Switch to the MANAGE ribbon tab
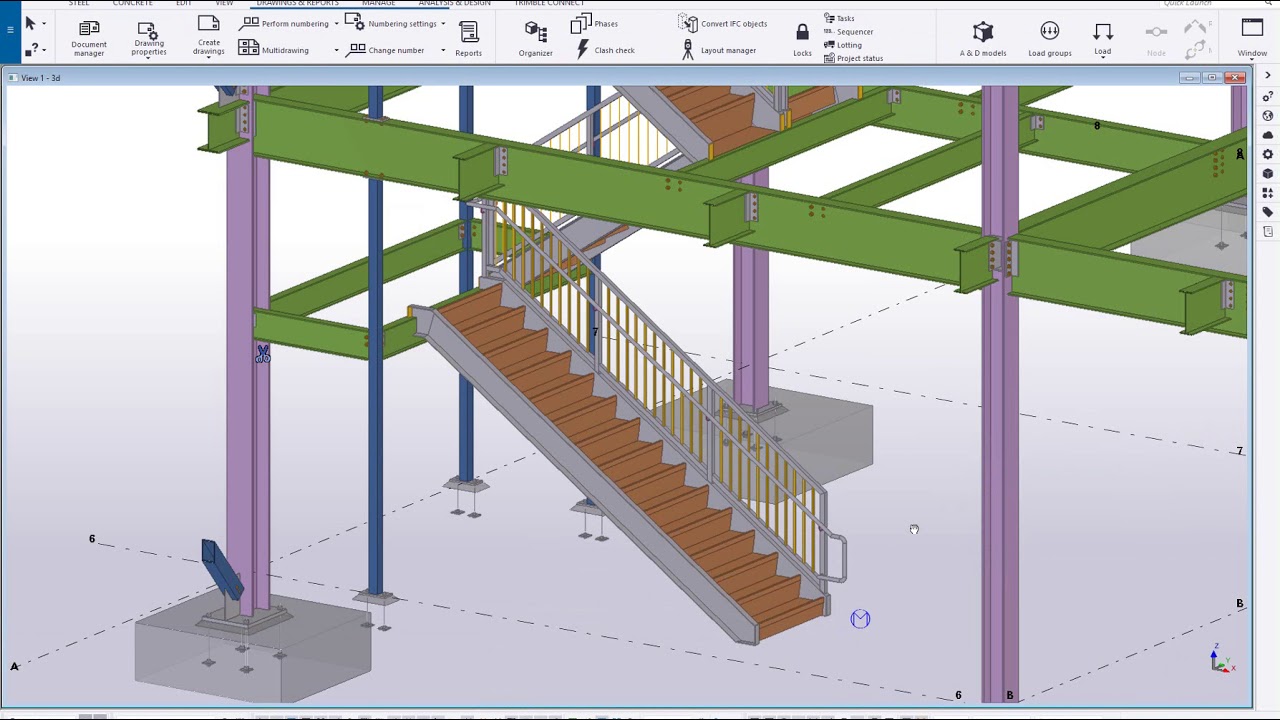 tap(378, 4)
